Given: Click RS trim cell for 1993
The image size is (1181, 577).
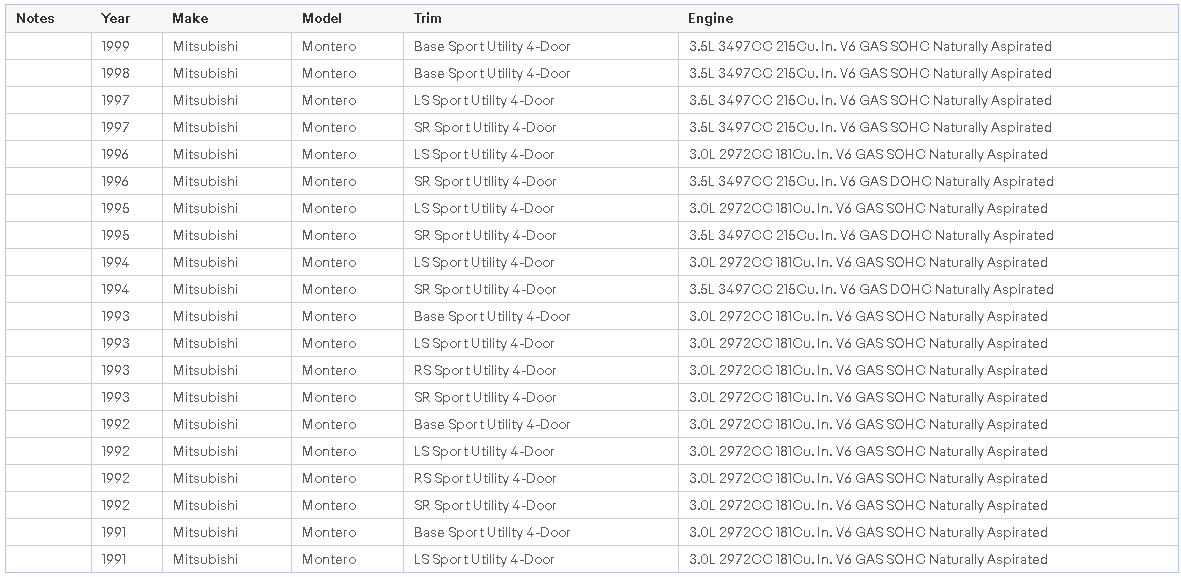Looking at the screenshot, I should pos(485,370).
